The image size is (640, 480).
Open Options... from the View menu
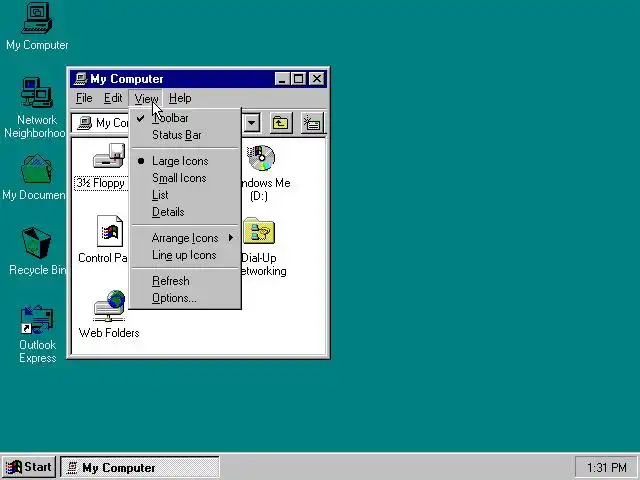[185, 298]
